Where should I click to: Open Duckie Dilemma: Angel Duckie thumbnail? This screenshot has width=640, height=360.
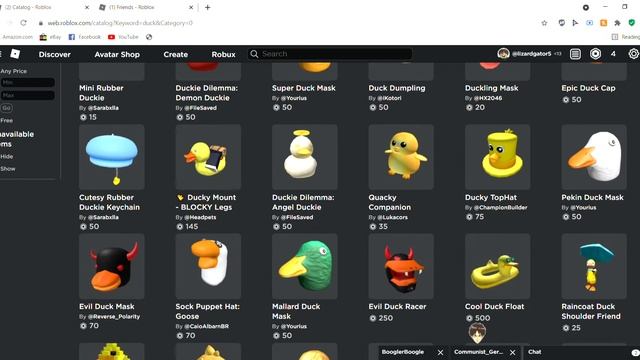click(x=304, y=157)
